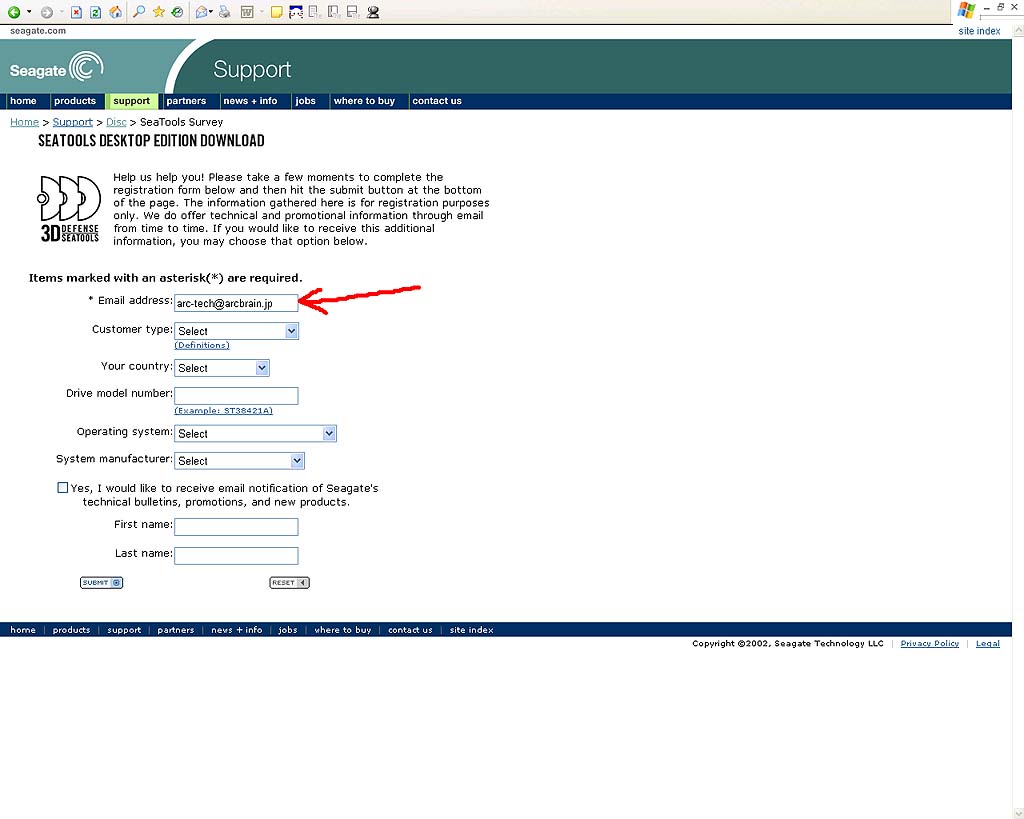Print the page with the printer icon
This screenshot has height=819, width=1024.
coord(225,12)
